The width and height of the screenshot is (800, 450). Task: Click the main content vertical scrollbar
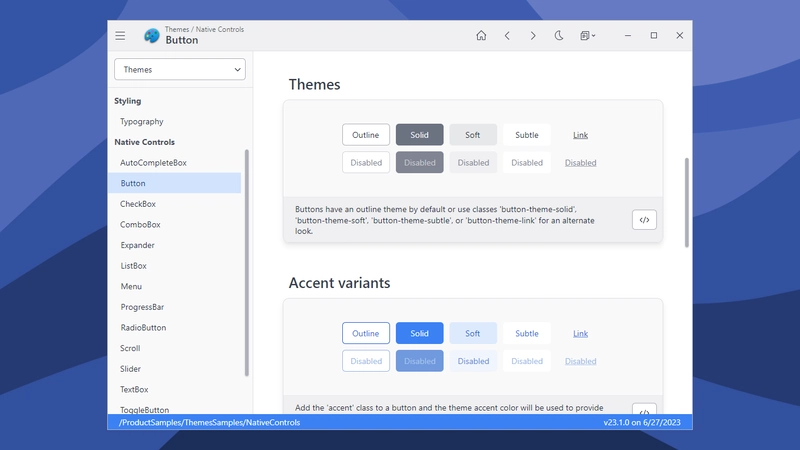click(687, 203)
